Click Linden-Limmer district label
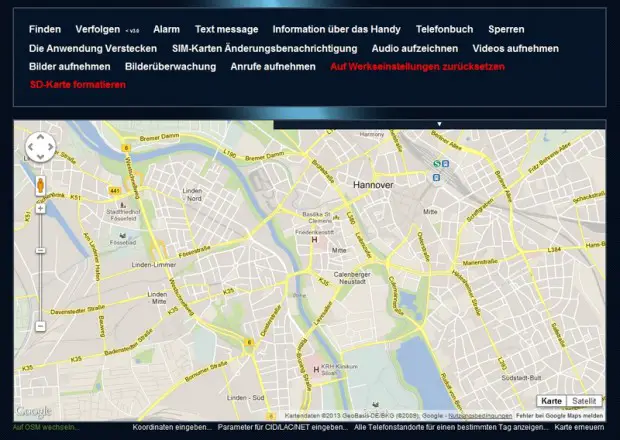This screenshot has width=620, height=440. click(x=154, y=265)
